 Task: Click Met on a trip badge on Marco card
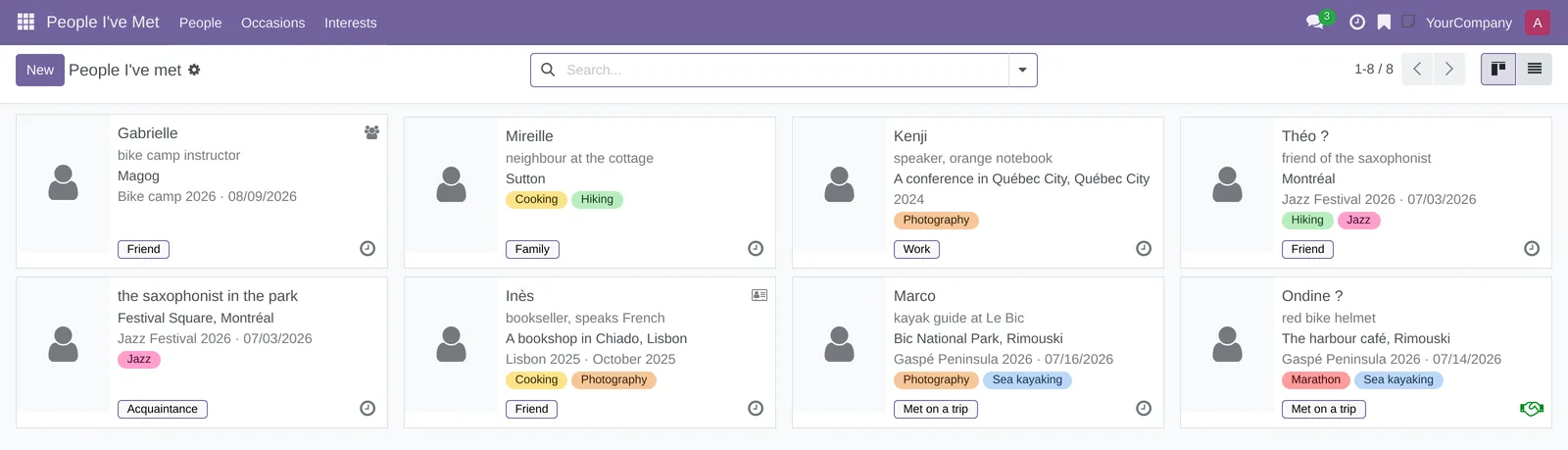[936, 409]
